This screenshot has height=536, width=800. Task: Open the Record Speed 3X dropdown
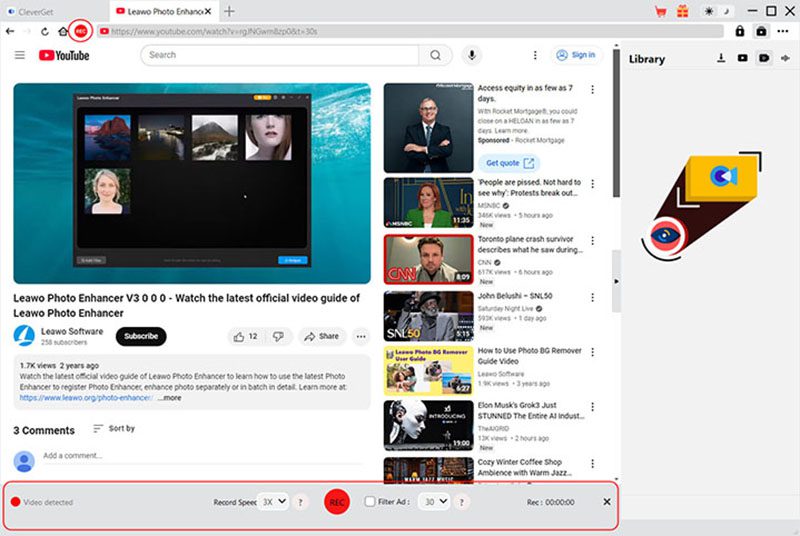click(x=274, y=502)
